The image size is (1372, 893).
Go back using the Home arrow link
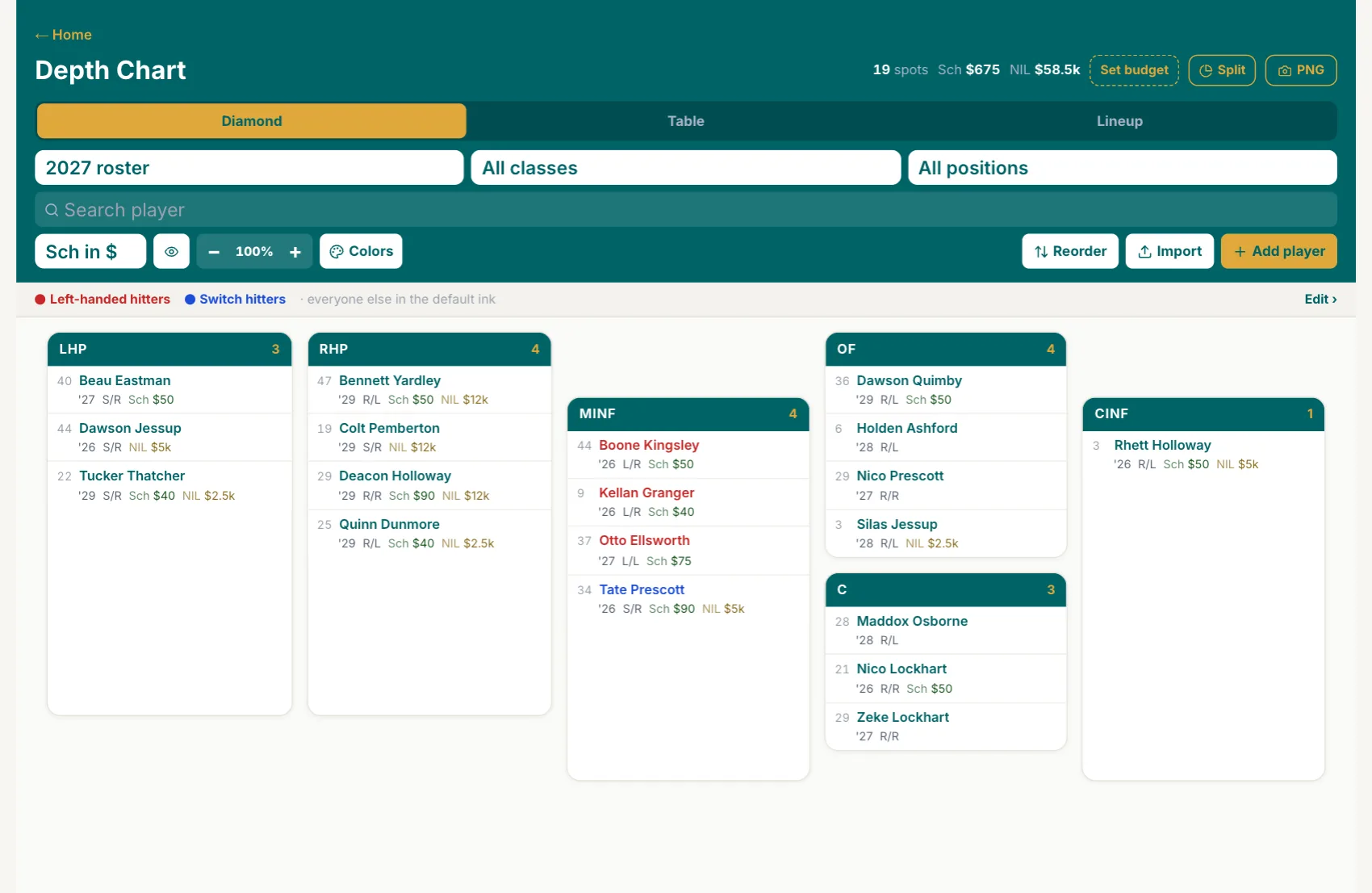63,35
